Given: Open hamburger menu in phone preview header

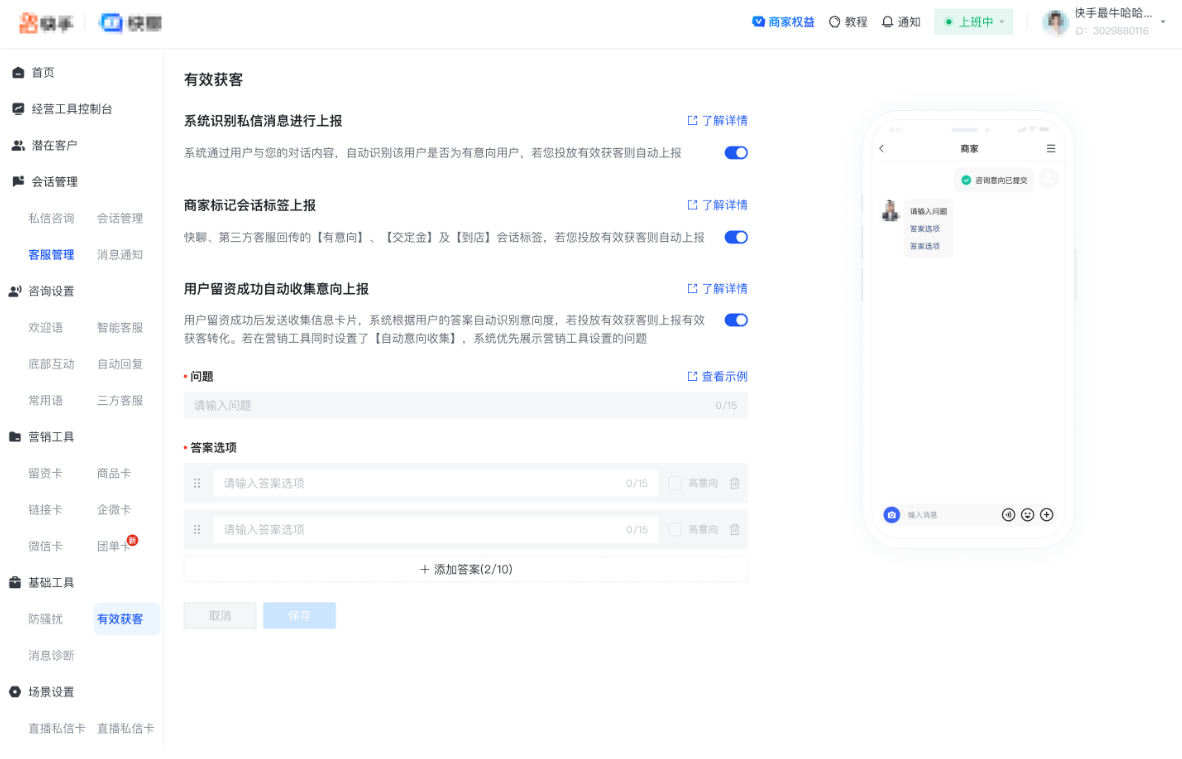Looking at the screenshot, I should 1052,147.
